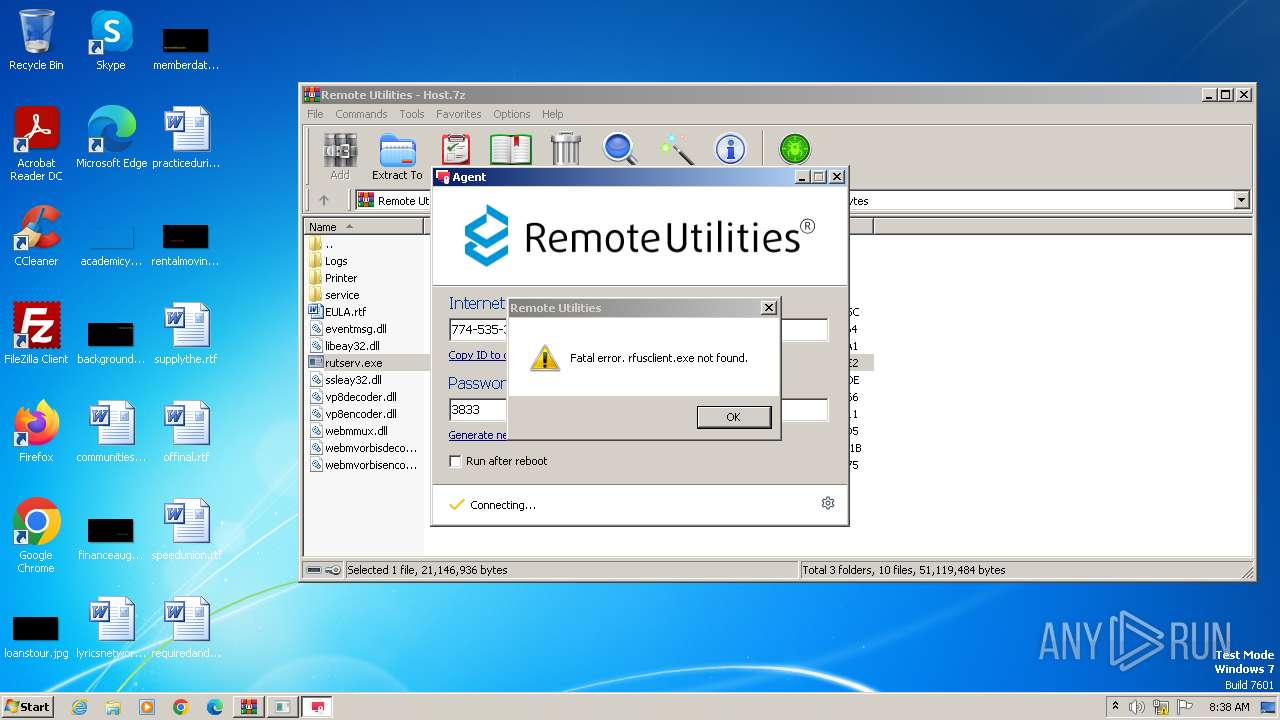The width and height of the screenshot is (1280, 720).
Task: Click the Internet-ID input field
Action: pyautogui.click(x=638, y=330)
